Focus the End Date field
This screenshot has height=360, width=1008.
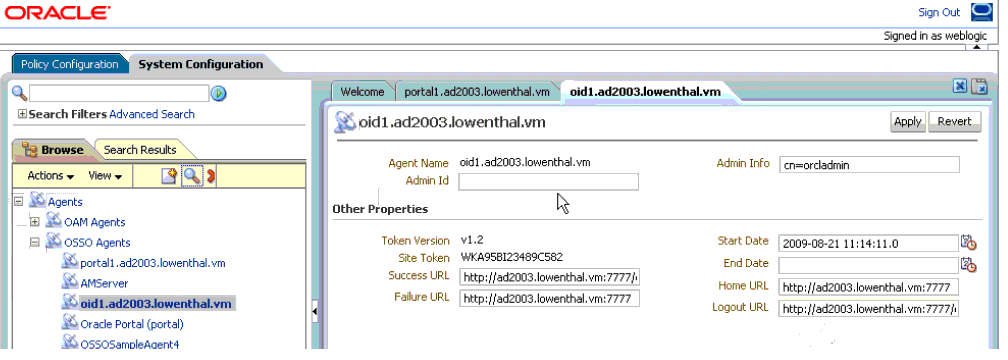click(x=868, y=265)
